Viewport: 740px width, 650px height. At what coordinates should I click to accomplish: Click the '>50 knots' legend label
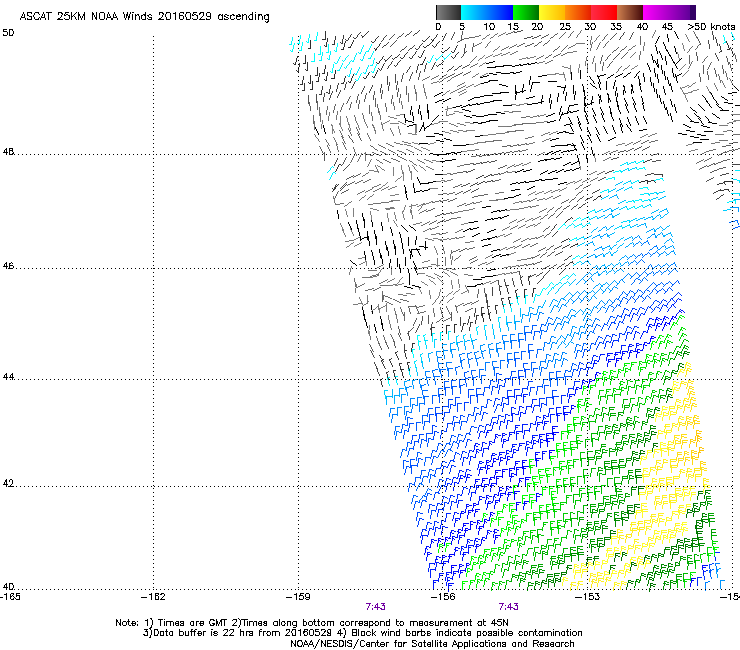pyautogui.click(x=712, y=27)
